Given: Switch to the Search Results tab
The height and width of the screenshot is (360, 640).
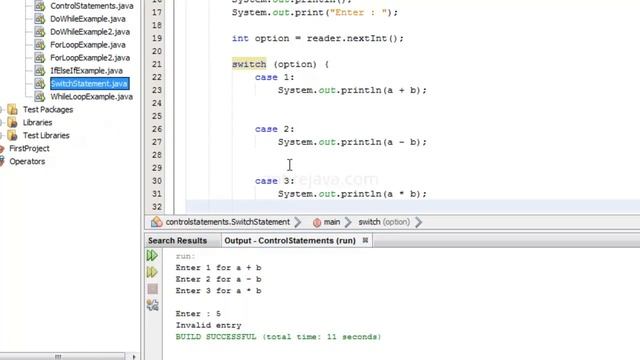Looking at the screenshot, I should tap(178, 241).
